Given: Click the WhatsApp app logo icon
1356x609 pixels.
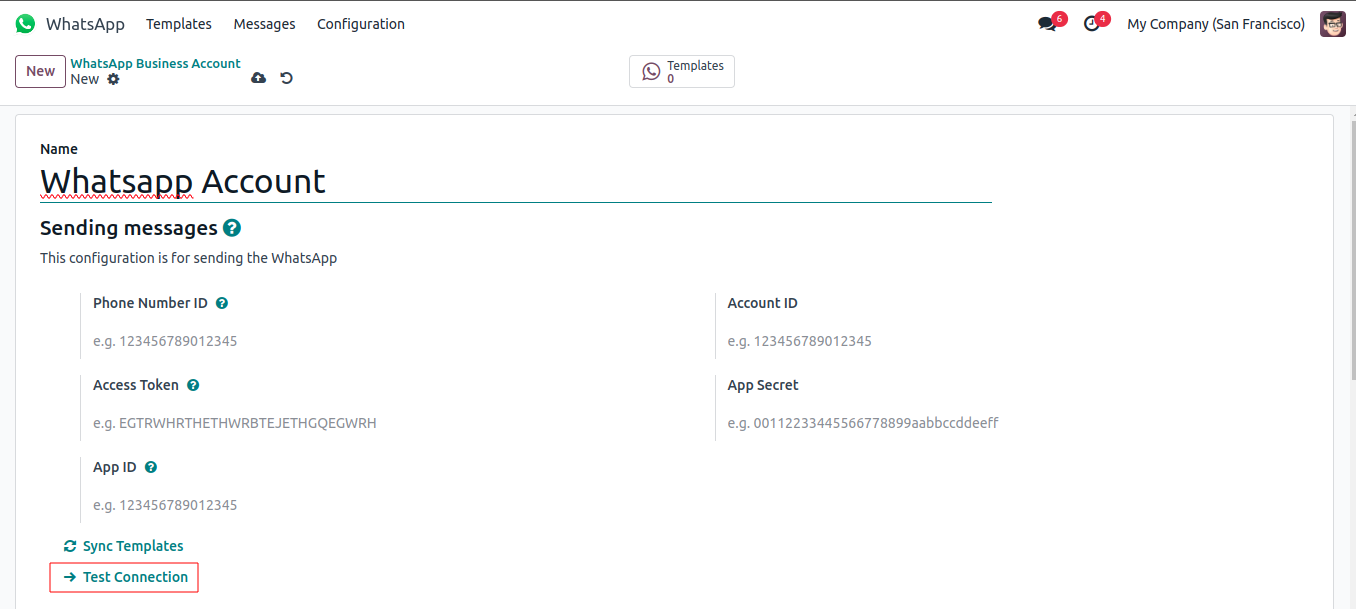Looking at the screenshot, I should click(25, 24).
